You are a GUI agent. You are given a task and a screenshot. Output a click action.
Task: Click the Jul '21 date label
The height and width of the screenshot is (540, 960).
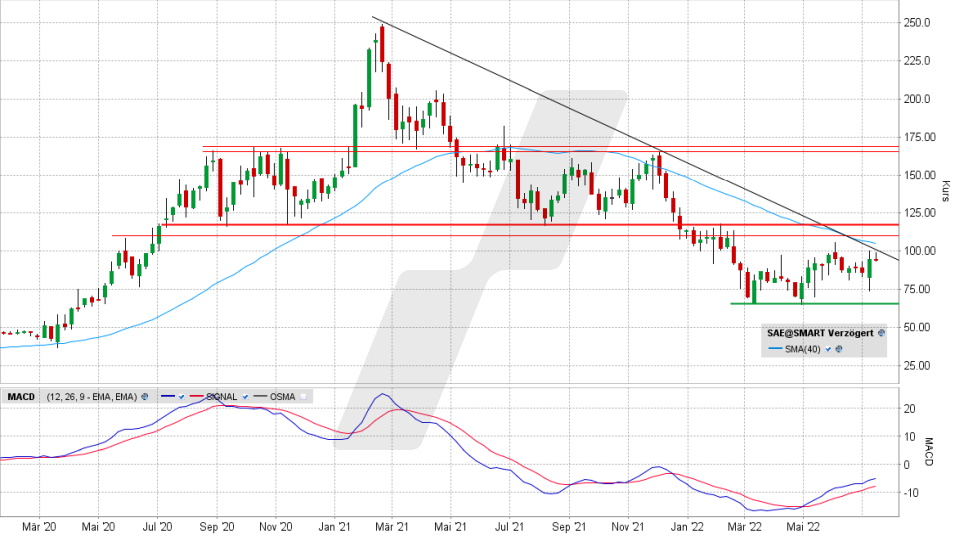coord(509,527)
